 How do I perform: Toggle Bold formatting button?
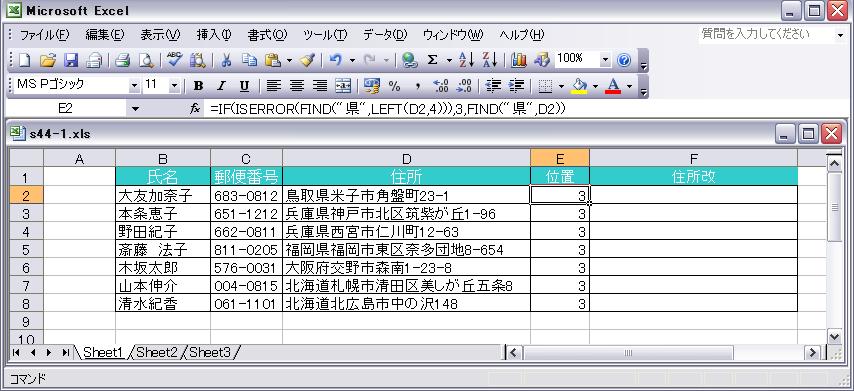tap(198, 85)
